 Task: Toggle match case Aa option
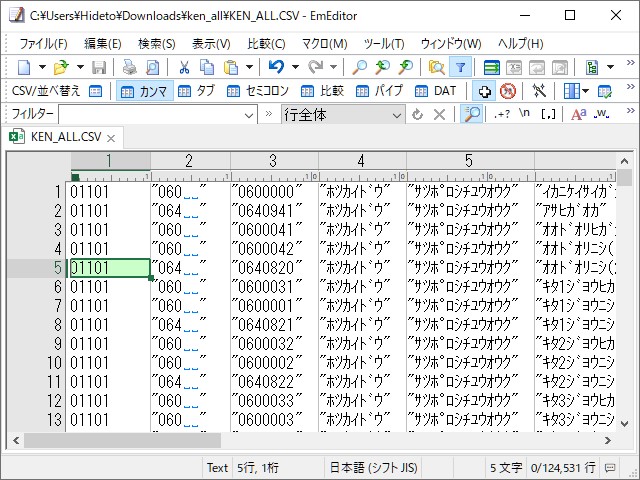(x=578, y=114)
